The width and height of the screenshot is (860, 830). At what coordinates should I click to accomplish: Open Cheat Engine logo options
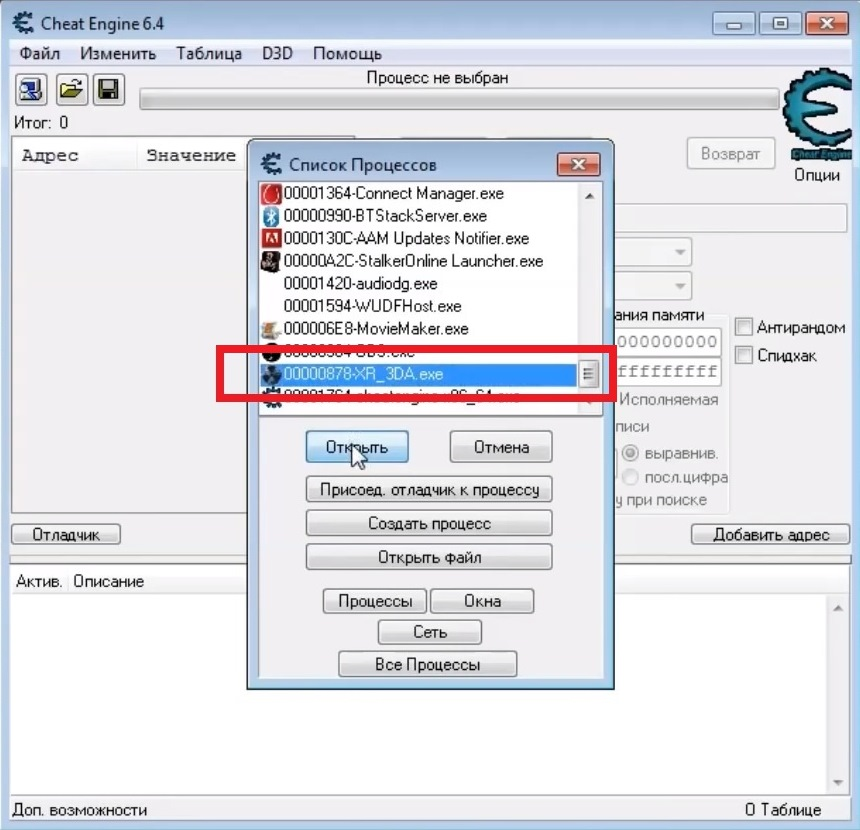(x=817, y=115)
